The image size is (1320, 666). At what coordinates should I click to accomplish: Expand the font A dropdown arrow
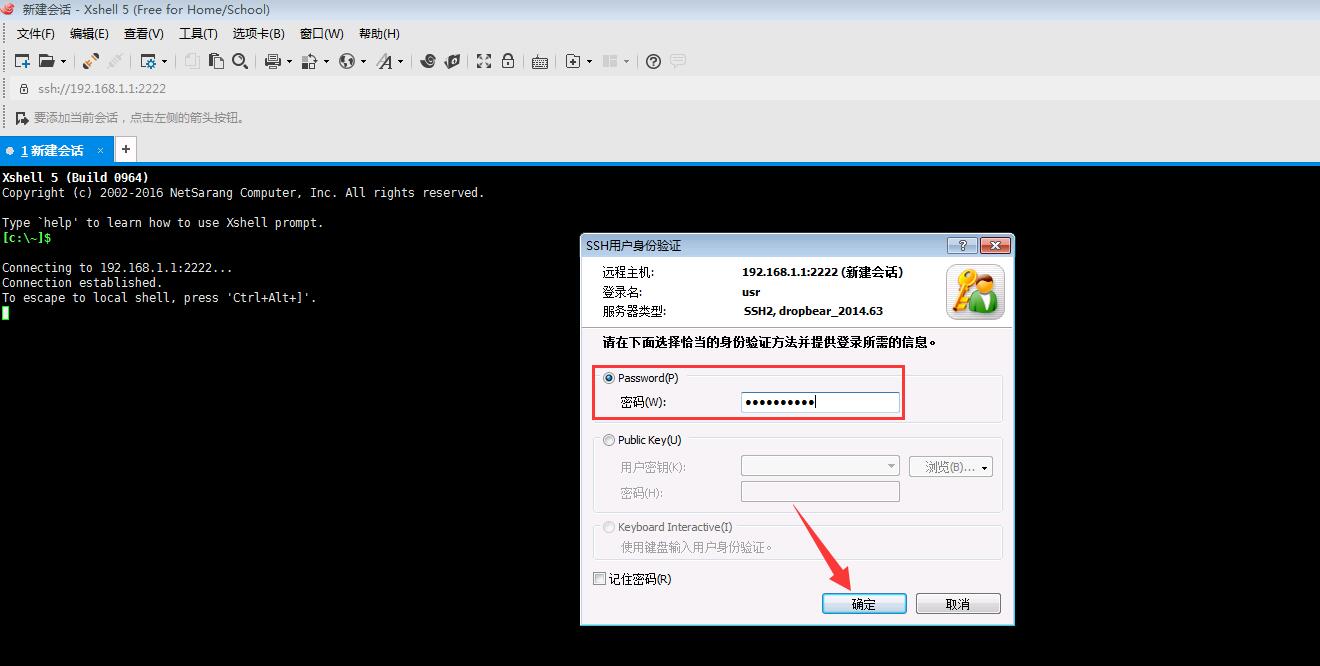pyautogui.click(x=400, y=61)
